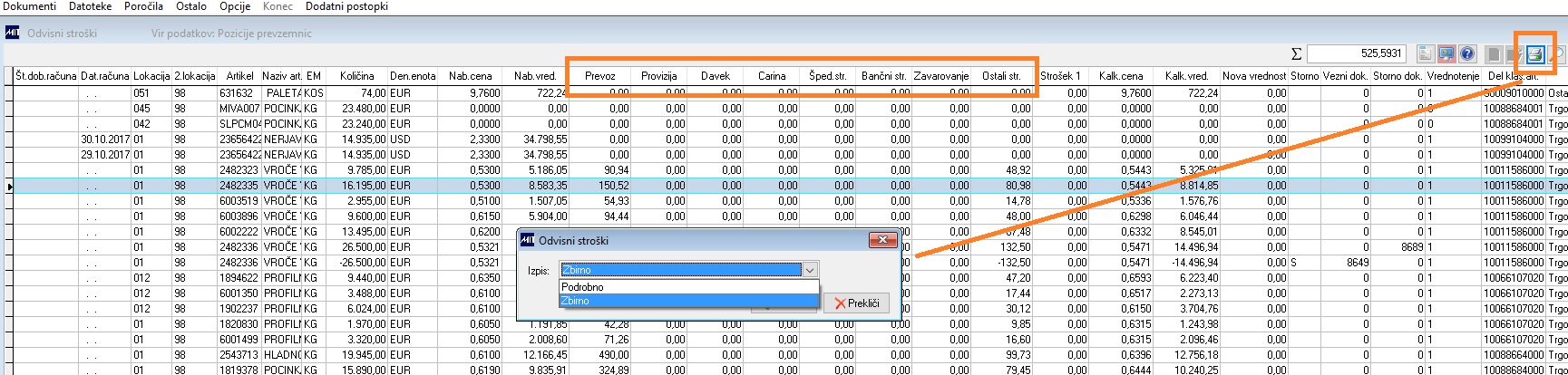Expand the Izpis combo box arrow
The width and height of the screenshot is (1568, 375).
[x=810, y=270]
